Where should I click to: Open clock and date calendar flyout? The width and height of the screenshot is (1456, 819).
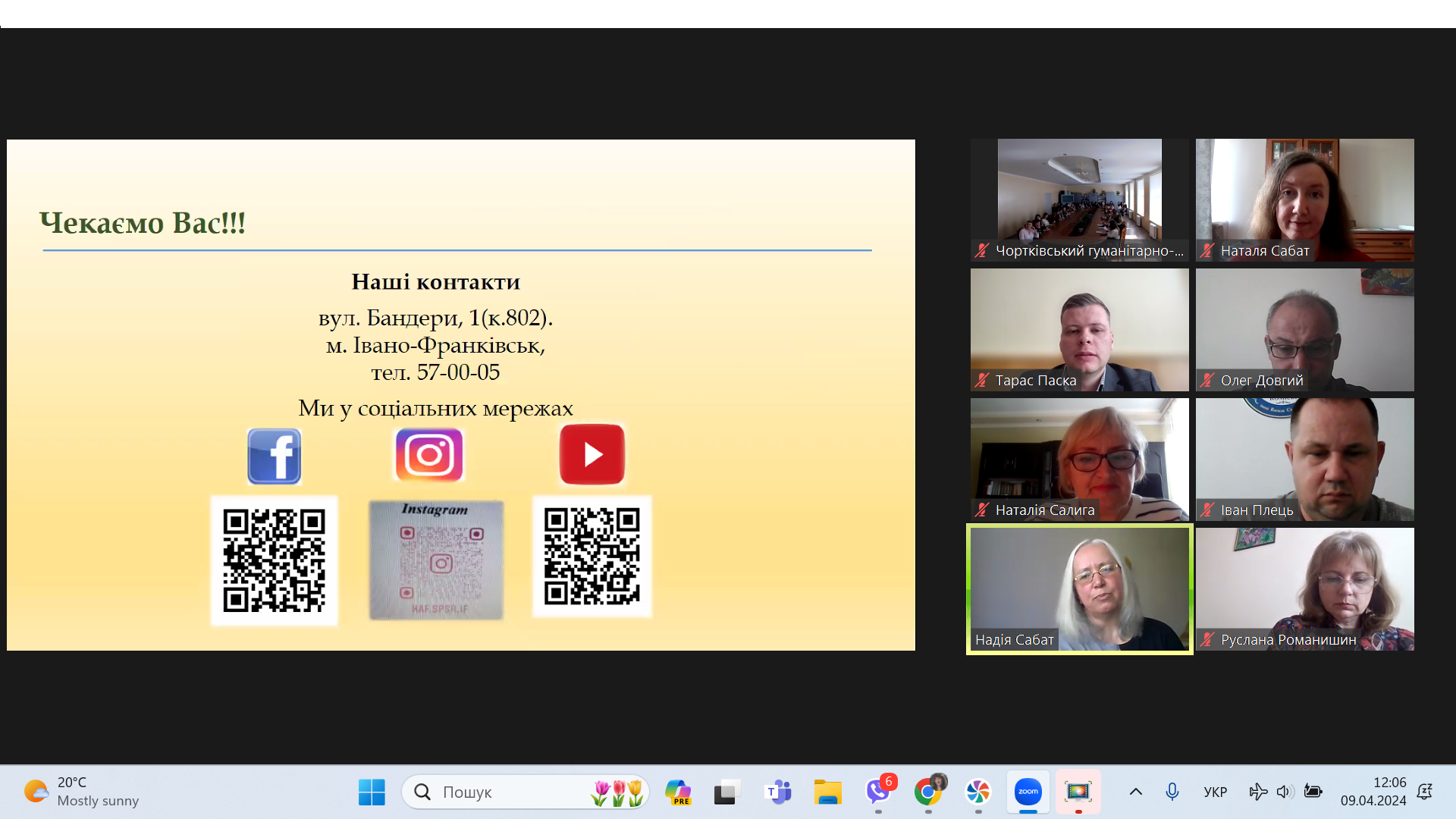click(1373, 792)
